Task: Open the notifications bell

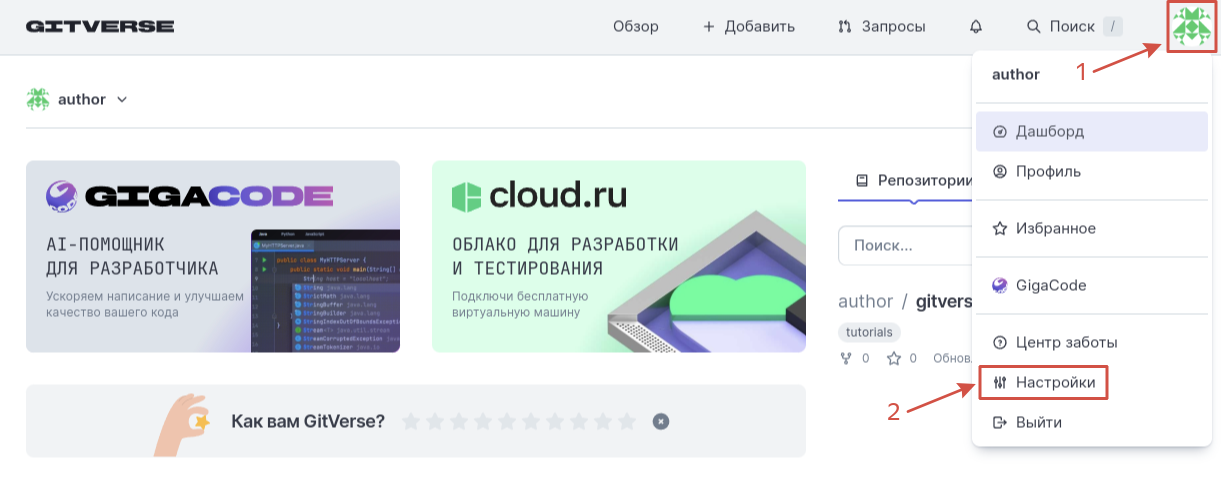Action: coord(976,26)
